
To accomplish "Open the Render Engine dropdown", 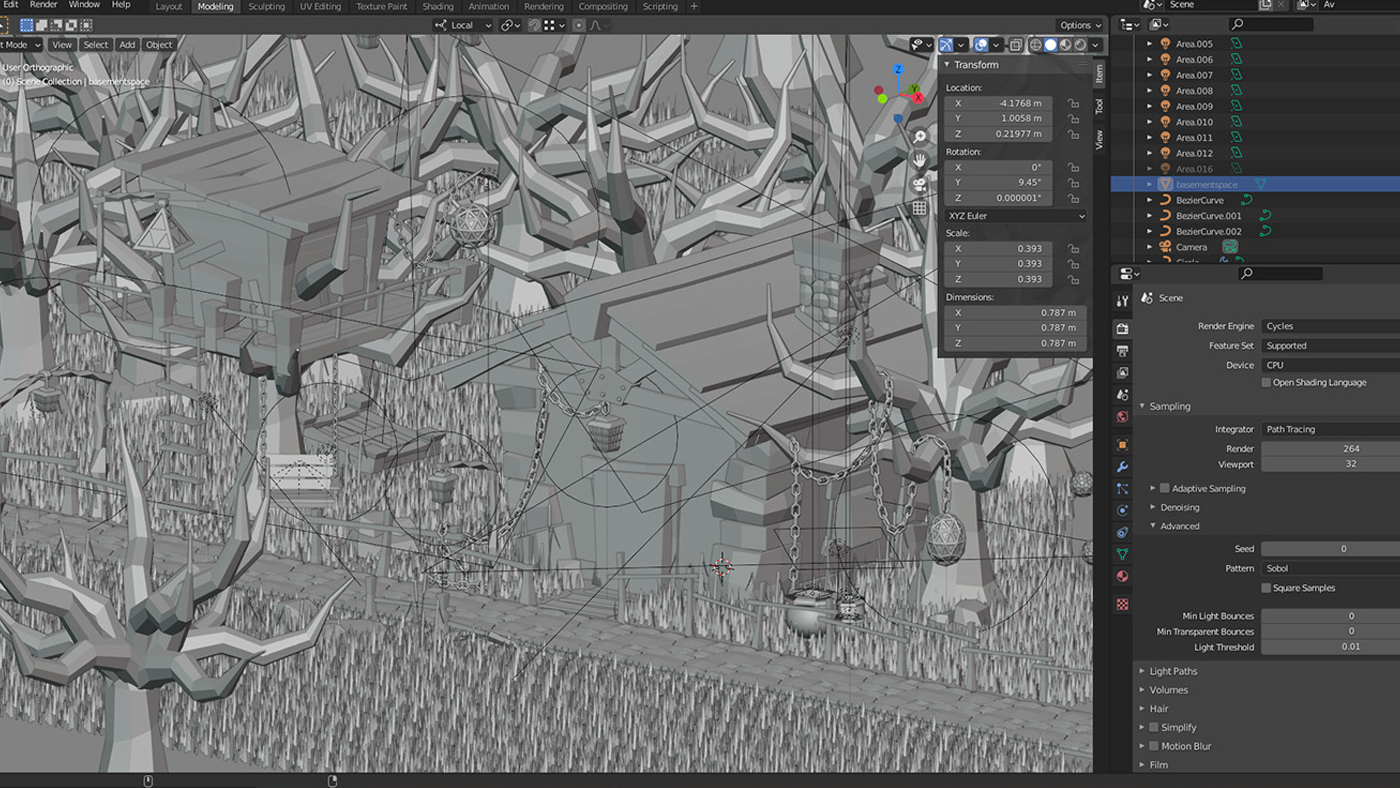I will point(1330,325).
